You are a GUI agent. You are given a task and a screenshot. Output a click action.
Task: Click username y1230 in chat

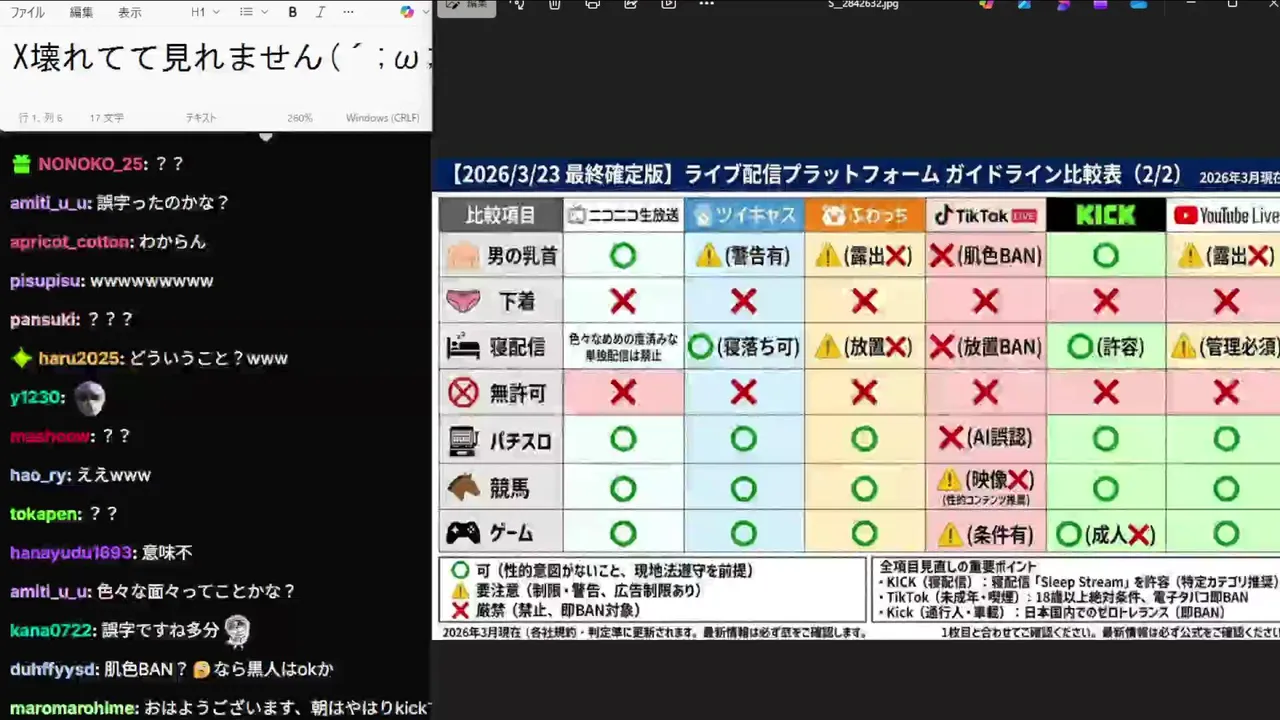tap(33, 398)
